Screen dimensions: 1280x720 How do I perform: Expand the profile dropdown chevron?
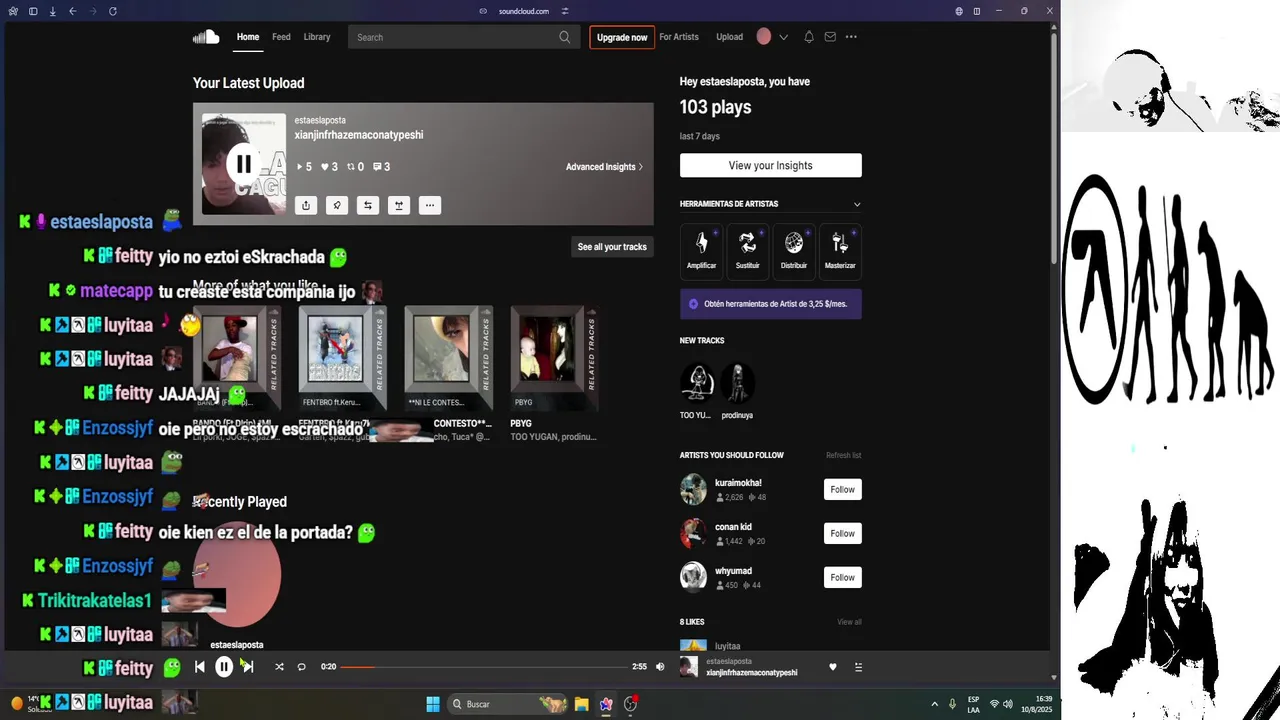pos(783,37)
